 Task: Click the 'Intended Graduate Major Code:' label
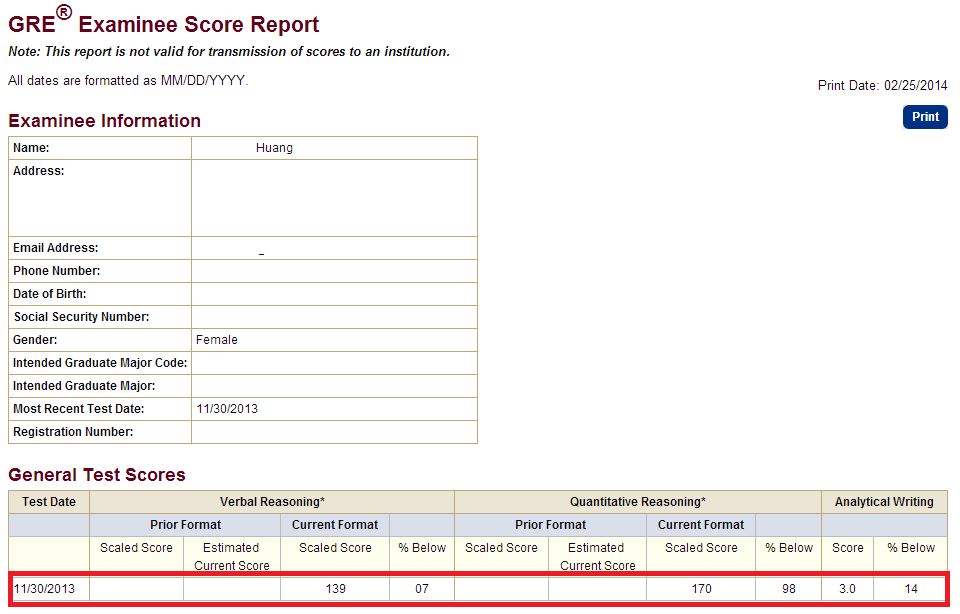pos(100,363)
